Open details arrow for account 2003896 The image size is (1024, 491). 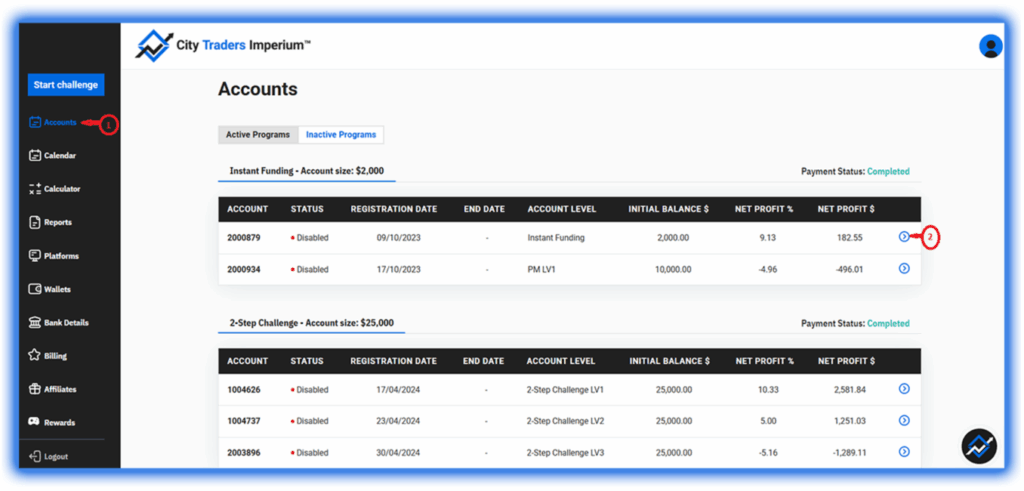[904, 451]
